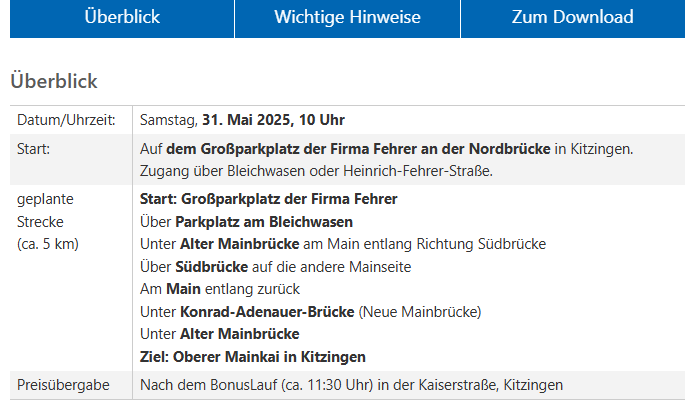Click the Ziel: Oberer Mainkai in Kitzingen line
The image size is (695, 417).
(x=253, y=357)
